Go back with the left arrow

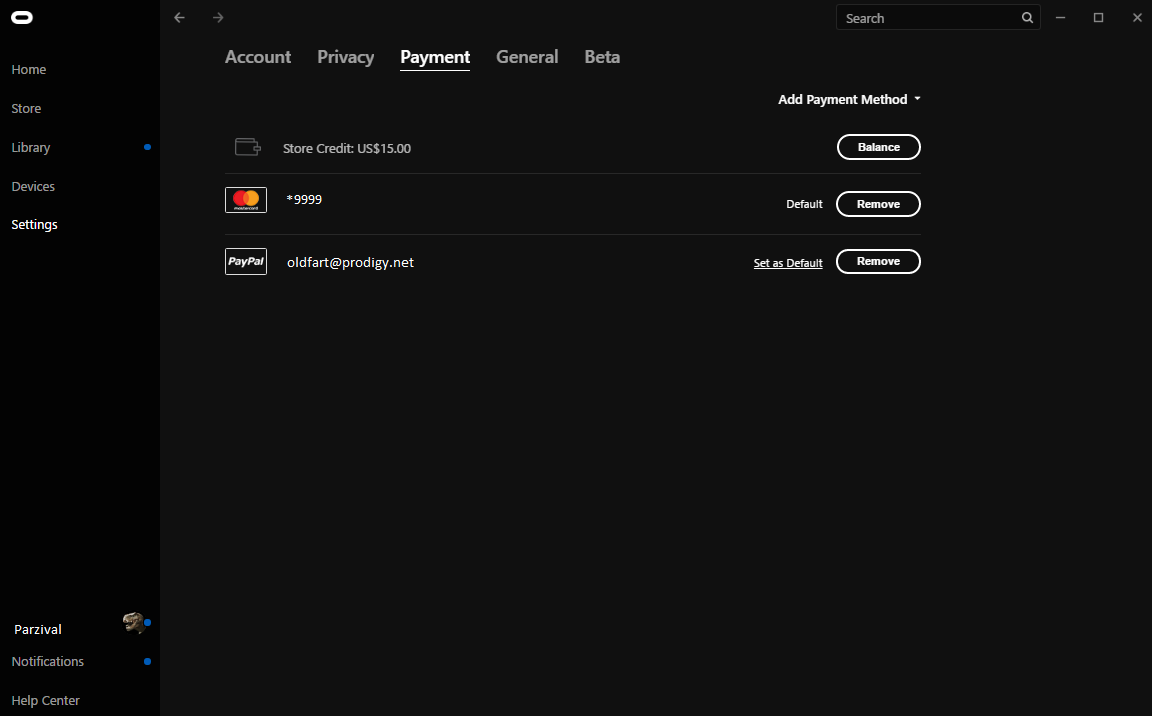pyautogui.click(x=180, y=18)
